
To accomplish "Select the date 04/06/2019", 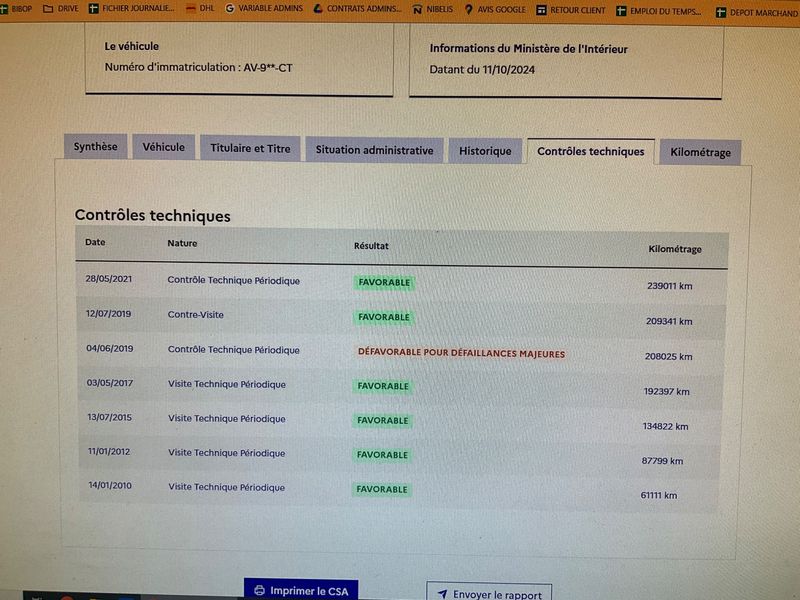I will (x=110, y=348).
